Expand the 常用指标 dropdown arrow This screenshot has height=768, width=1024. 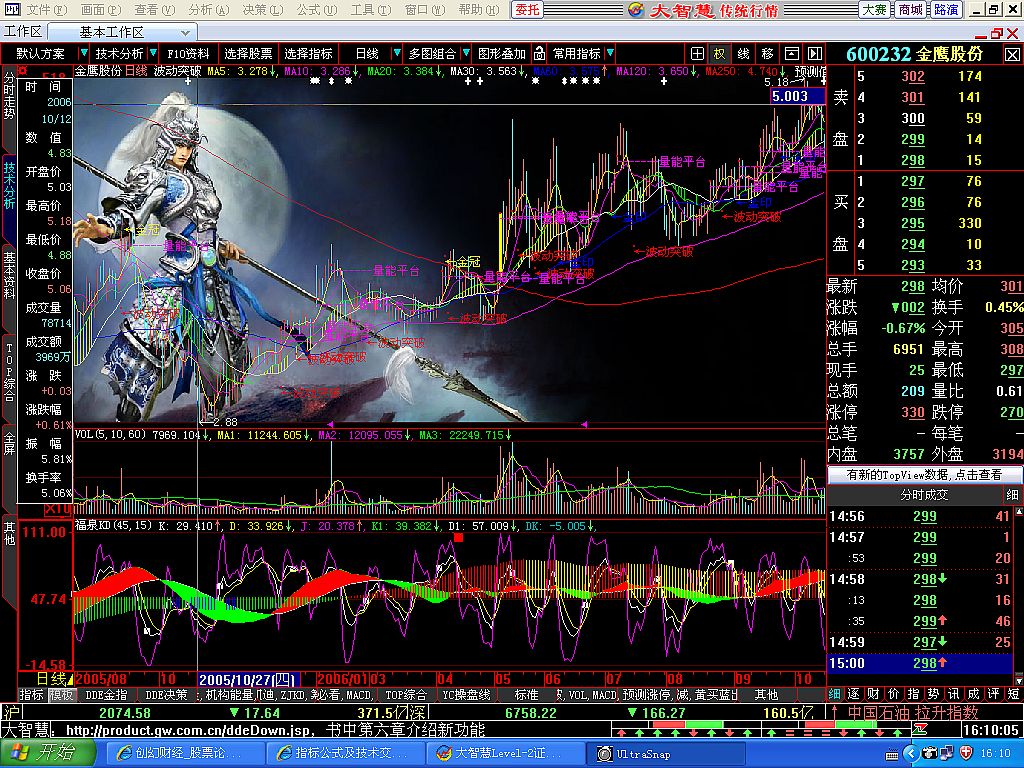[610, 53]
